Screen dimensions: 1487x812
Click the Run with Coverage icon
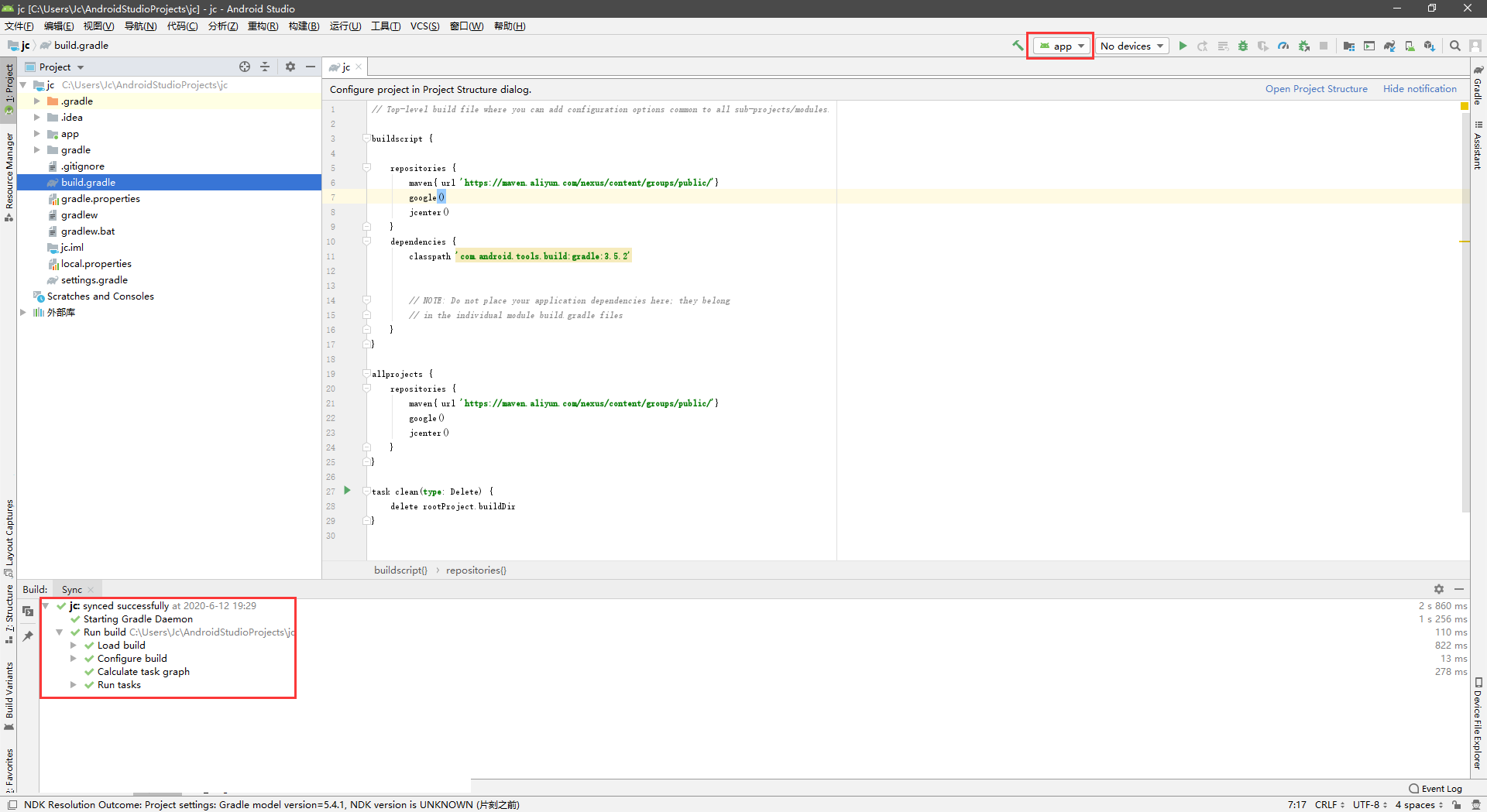pos(1263,46)
